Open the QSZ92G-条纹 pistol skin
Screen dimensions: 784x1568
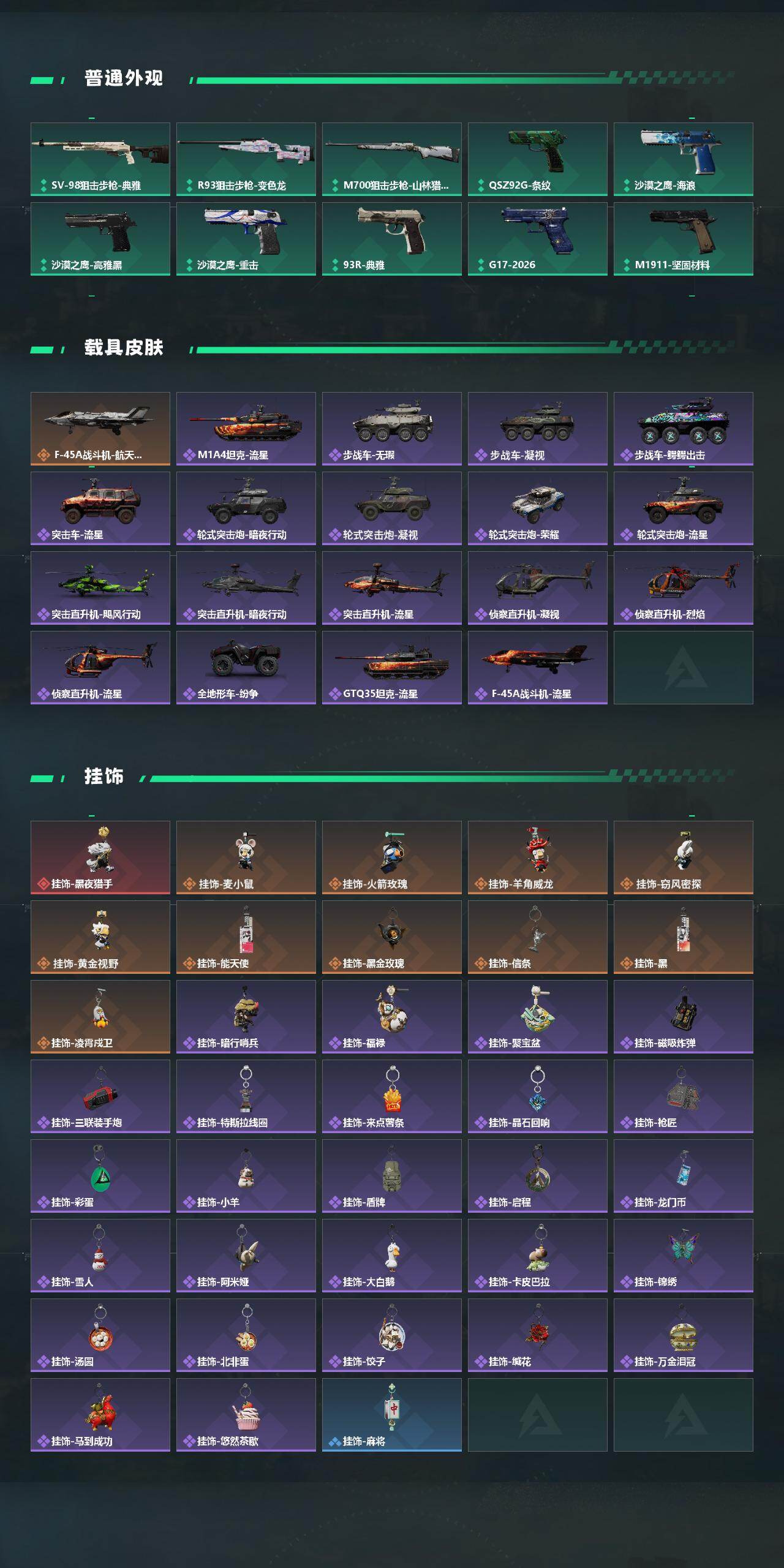click(x=538, y=159)
